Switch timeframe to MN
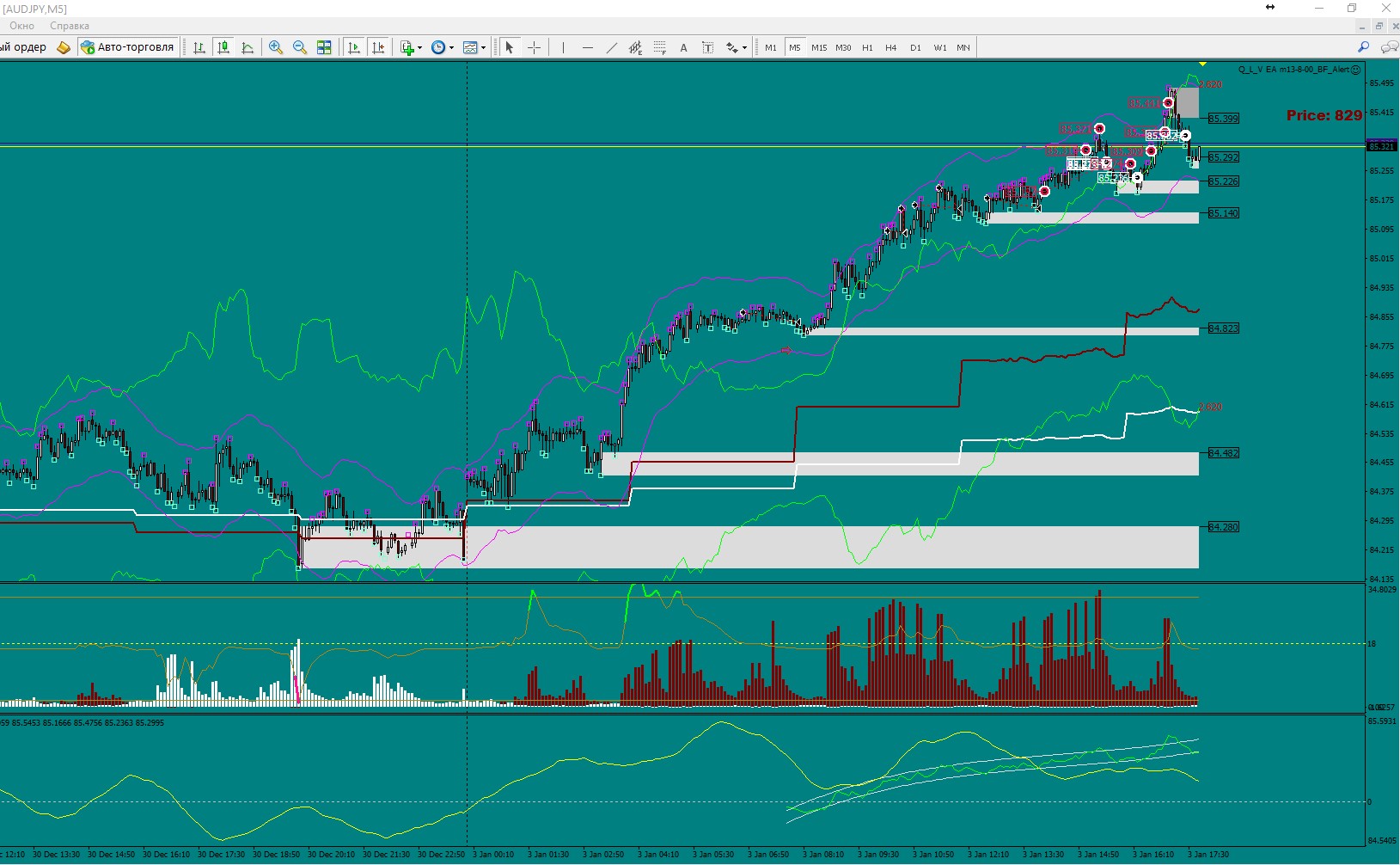 (963, 47)
